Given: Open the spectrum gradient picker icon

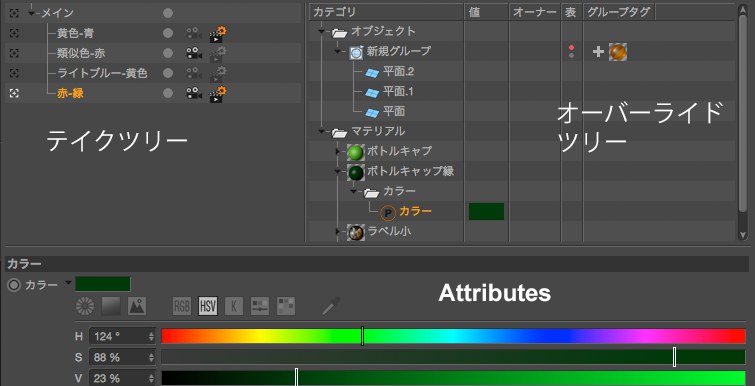Looking at the screenshot, I should [x=110, y=306].
